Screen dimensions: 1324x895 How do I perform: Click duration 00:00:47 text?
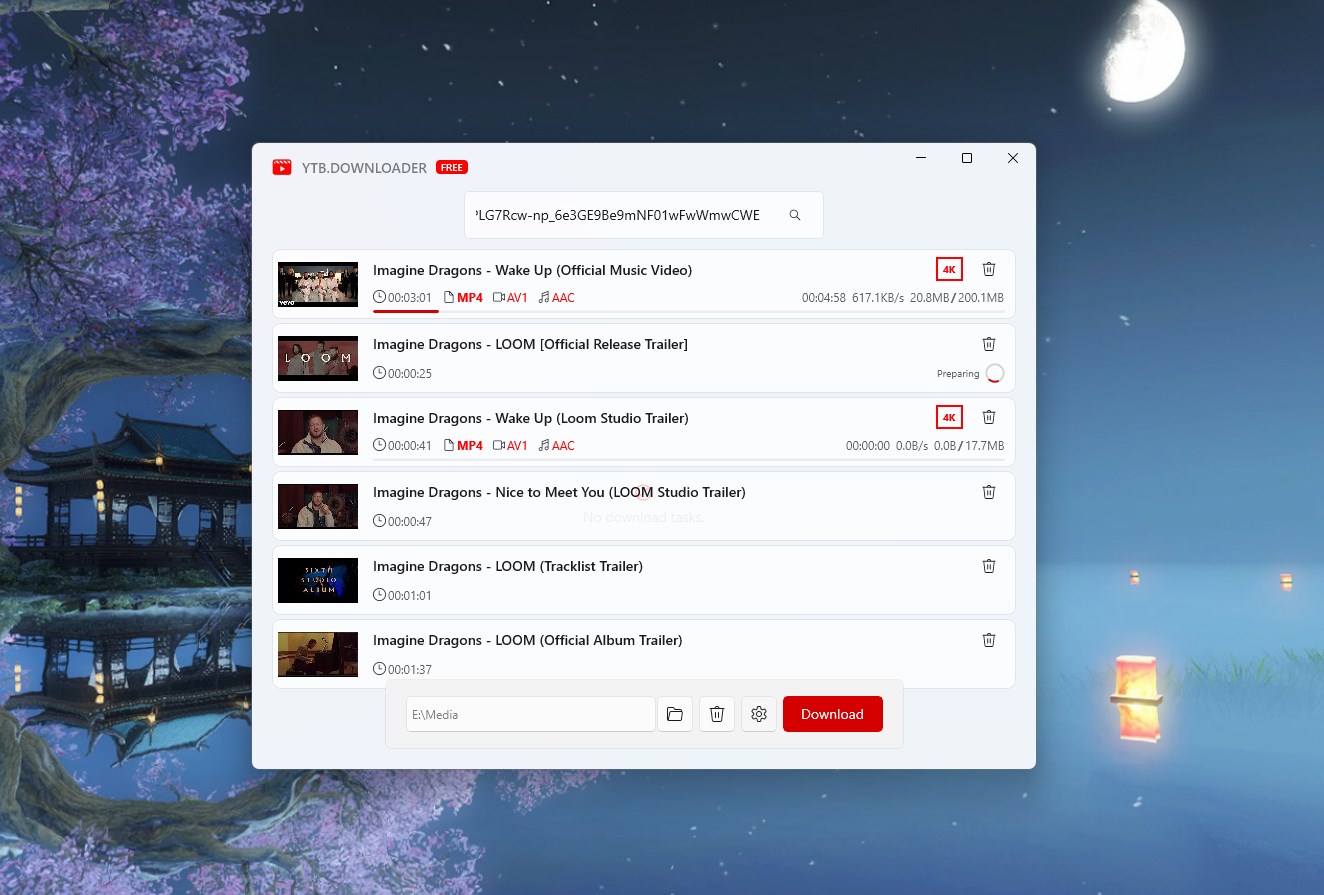point(410,522)
